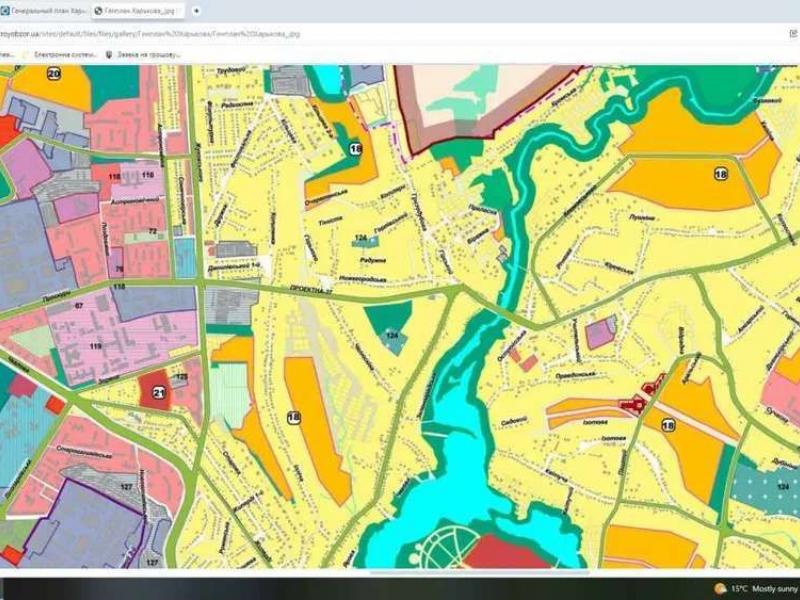This screenshot has height=600, width=800.
Task: Open a new tab with the plus button
Action: tap(196, 10)
